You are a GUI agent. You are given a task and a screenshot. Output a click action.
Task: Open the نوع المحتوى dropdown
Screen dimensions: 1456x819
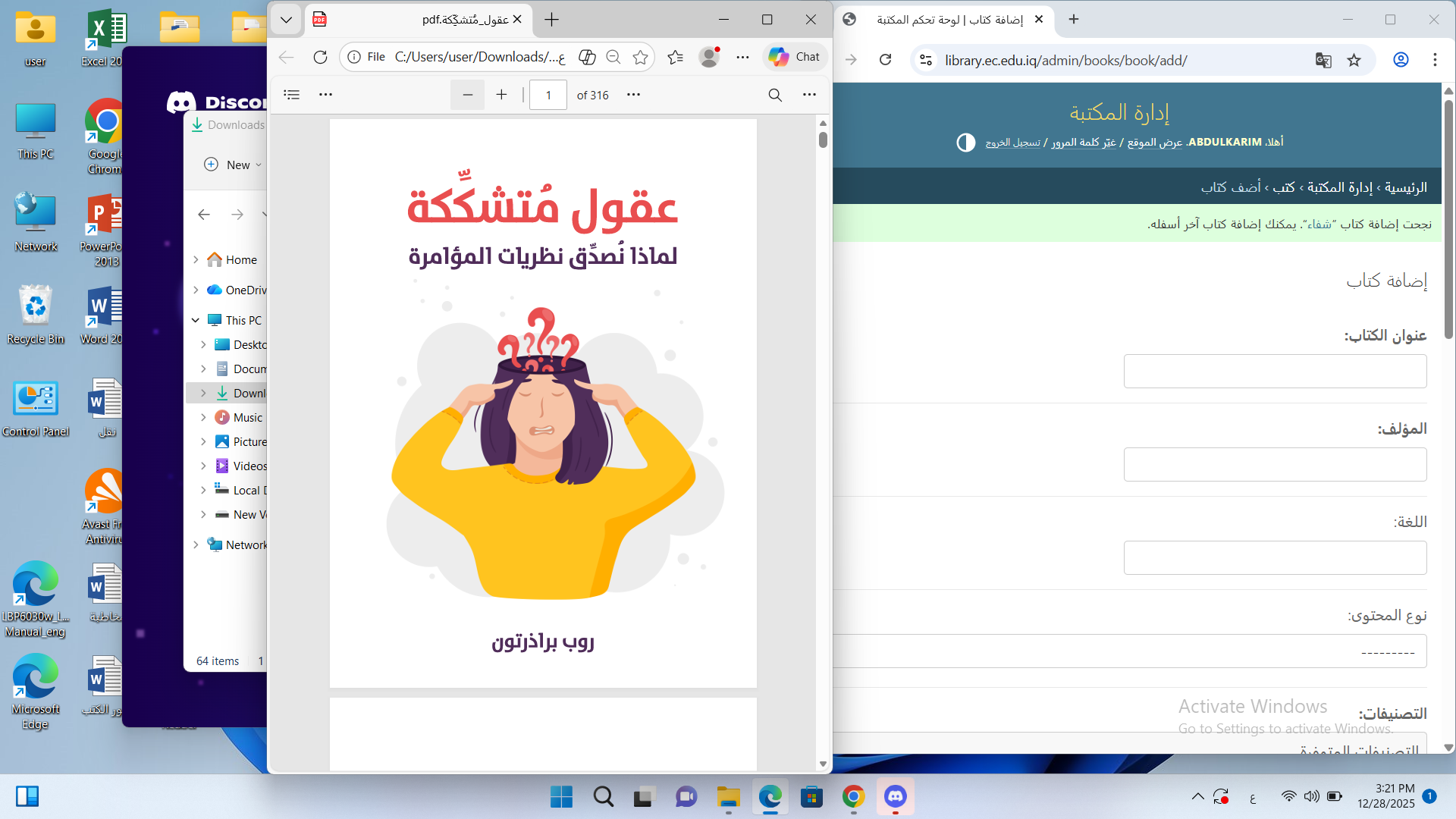click(1131, 651)
